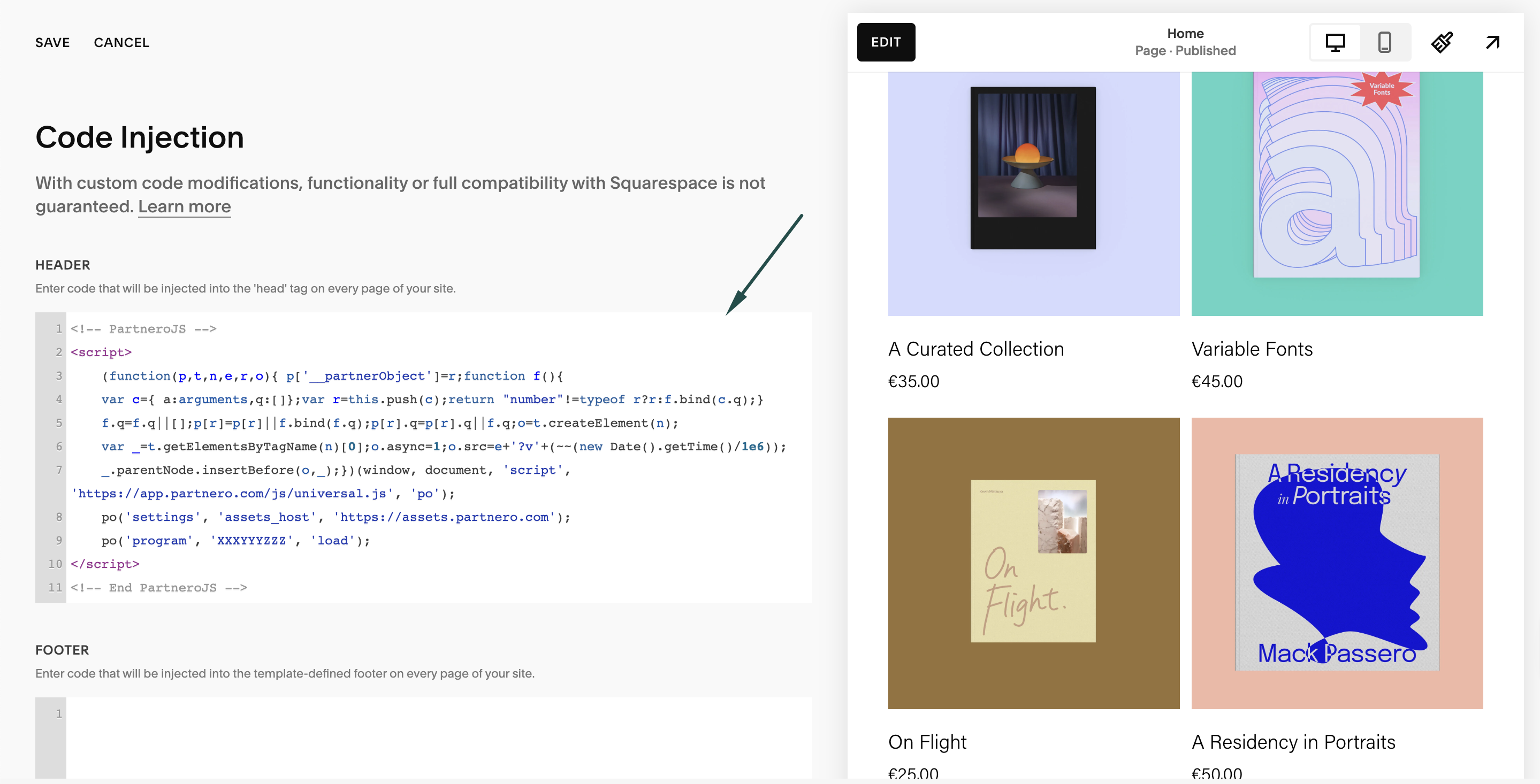1540x784 pixels.
Task: Click the Home page title
Action: (x=1185, y=34)
